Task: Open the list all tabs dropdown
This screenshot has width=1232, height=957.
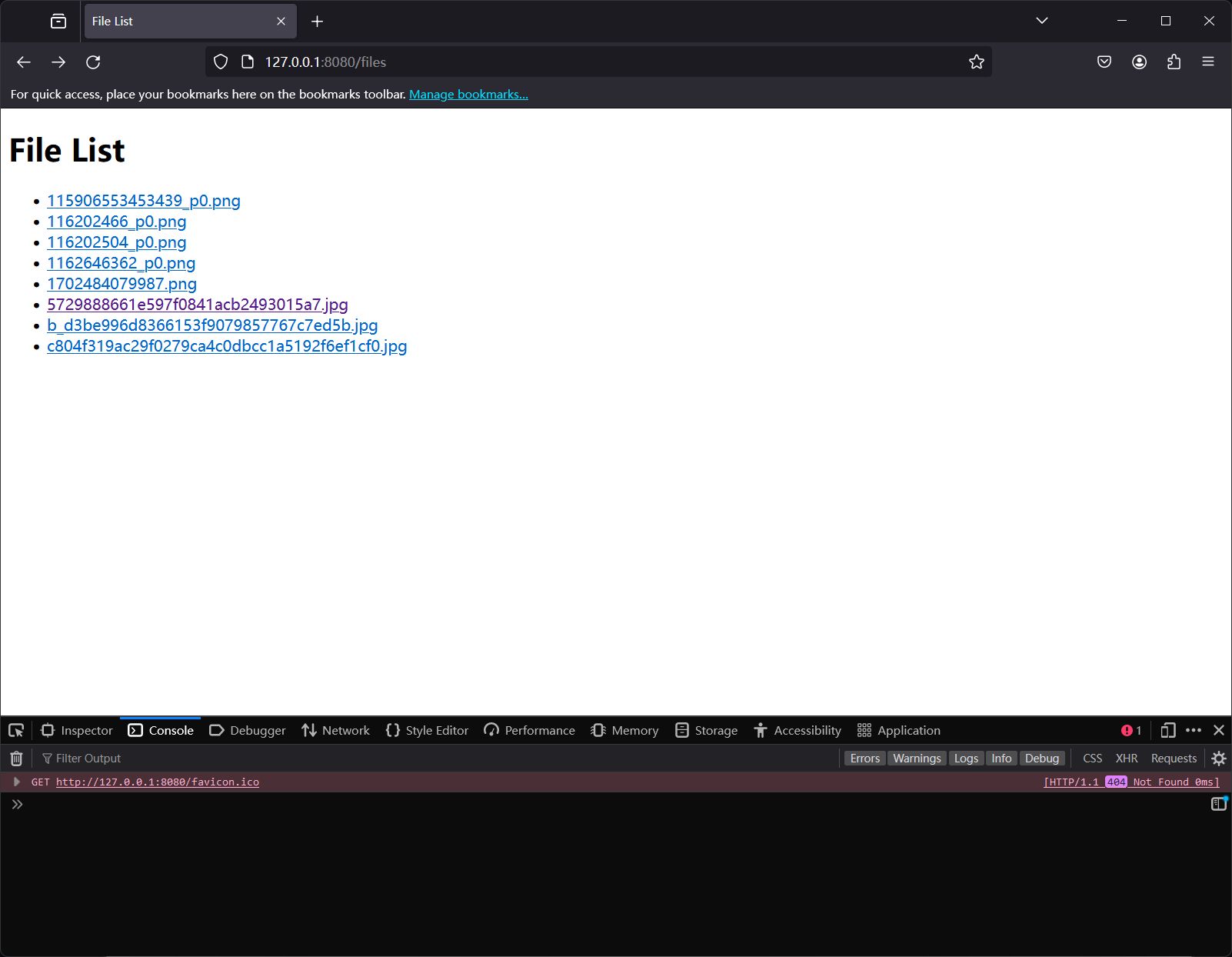Action: point(1041,21)
